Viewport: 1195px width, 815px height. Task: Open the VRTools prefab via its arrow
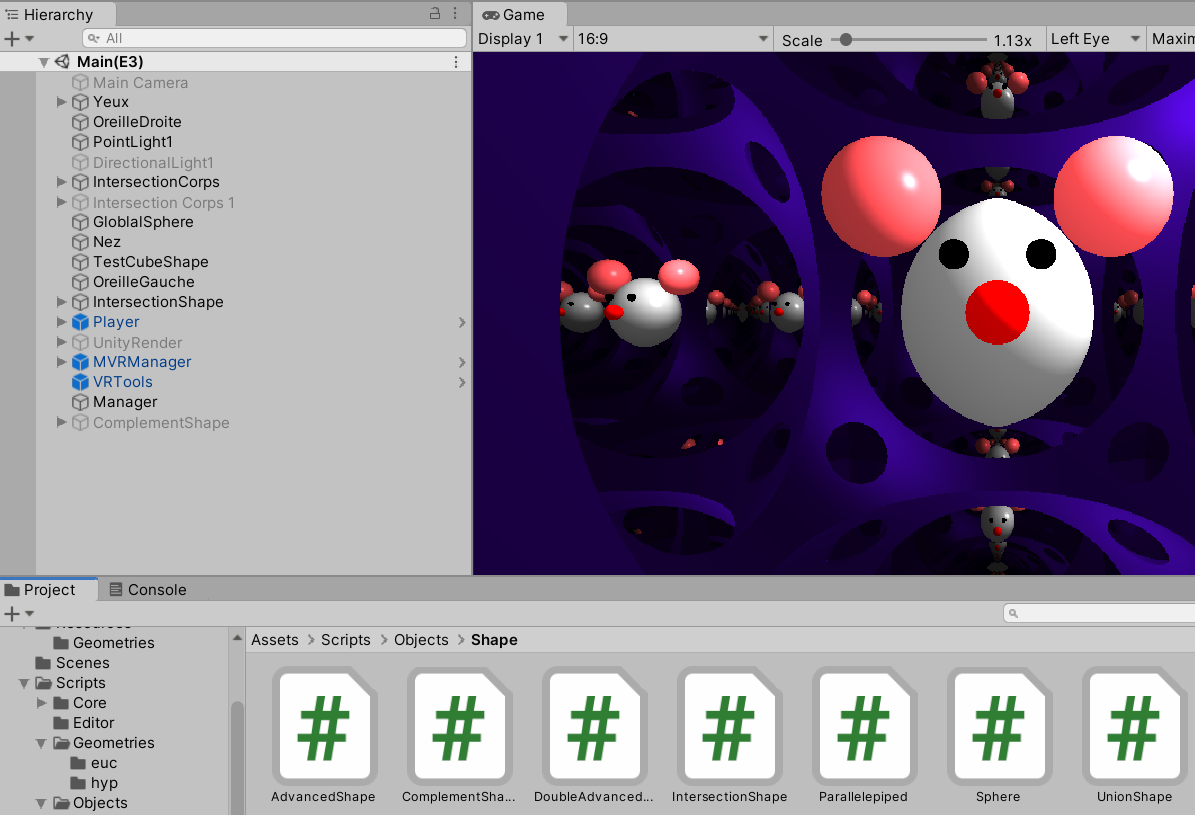(462, 382)
